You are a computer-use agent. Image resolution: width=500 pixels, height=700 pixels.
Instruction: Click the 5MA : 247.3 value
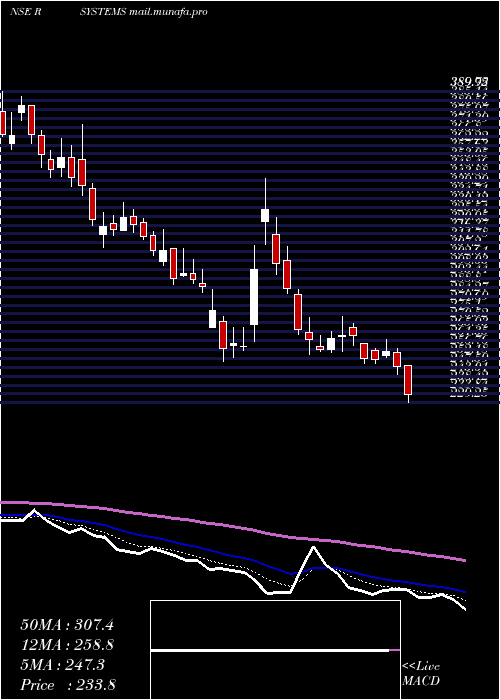pos(62,665)
